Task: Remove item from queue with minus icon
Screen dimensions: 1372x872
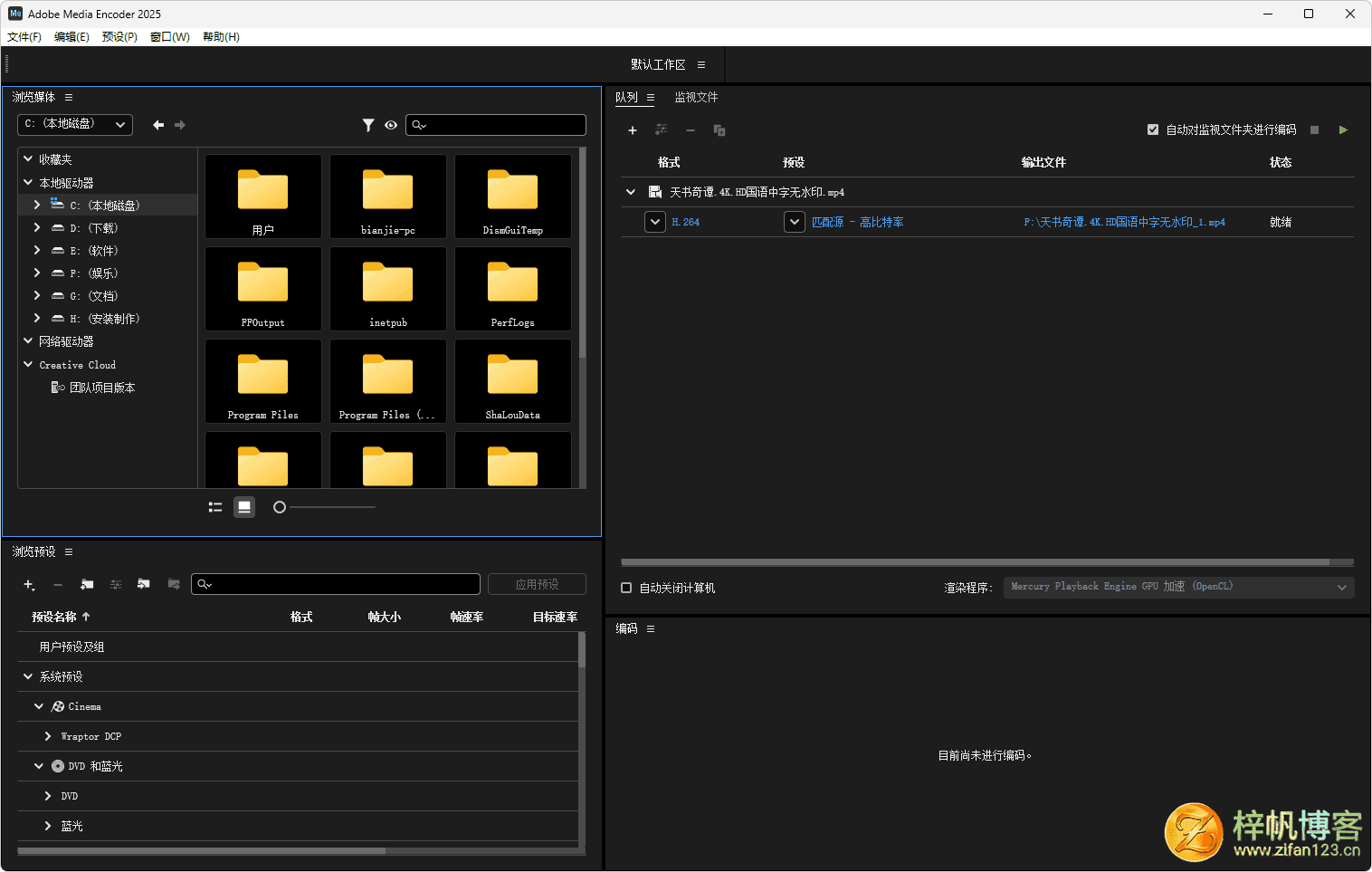Action: pyautogui.click(x=691, y=130)
